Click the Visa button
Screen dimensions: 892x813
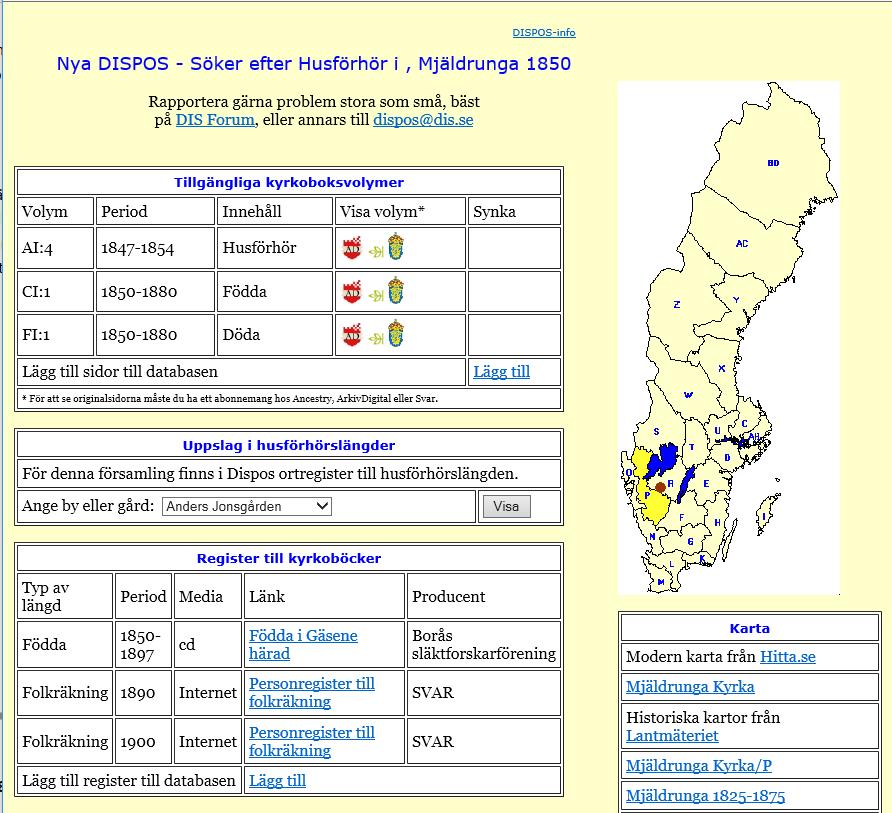506,506
